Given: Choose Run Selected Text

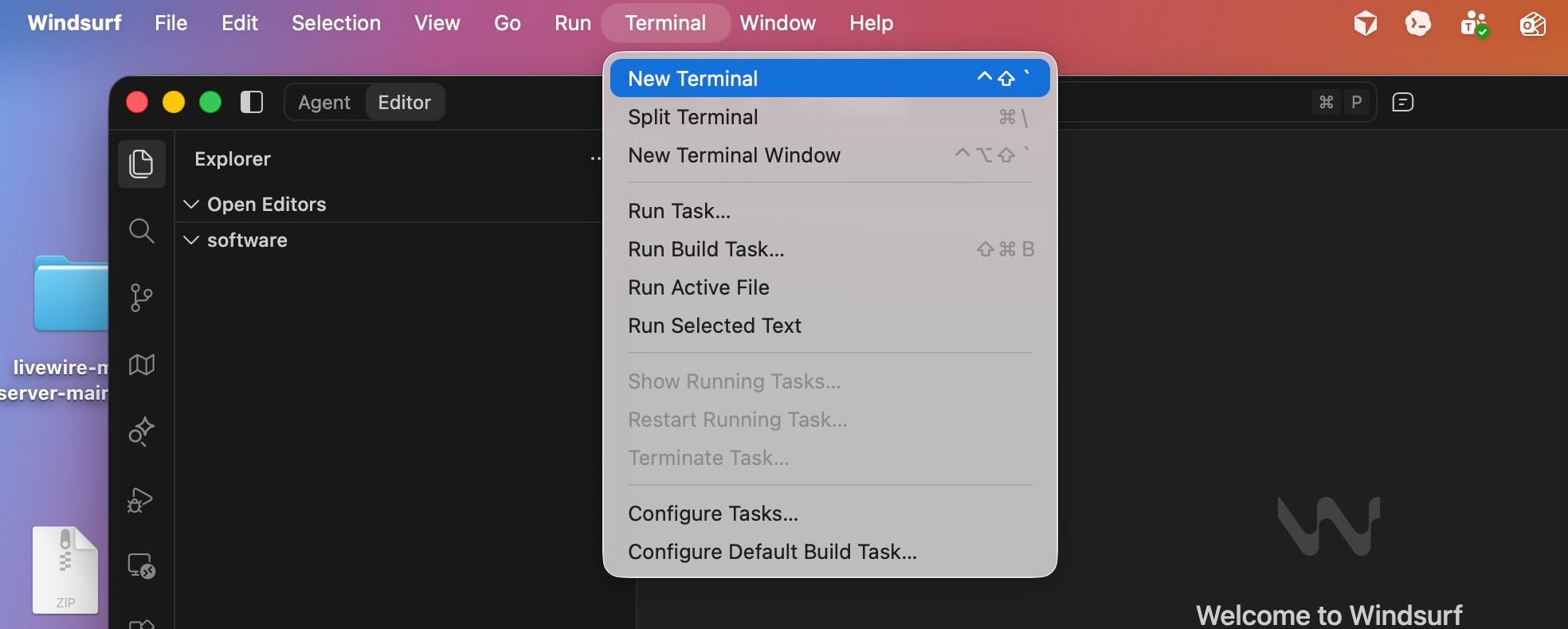Looking at the screenshot, I should (829, 326).
